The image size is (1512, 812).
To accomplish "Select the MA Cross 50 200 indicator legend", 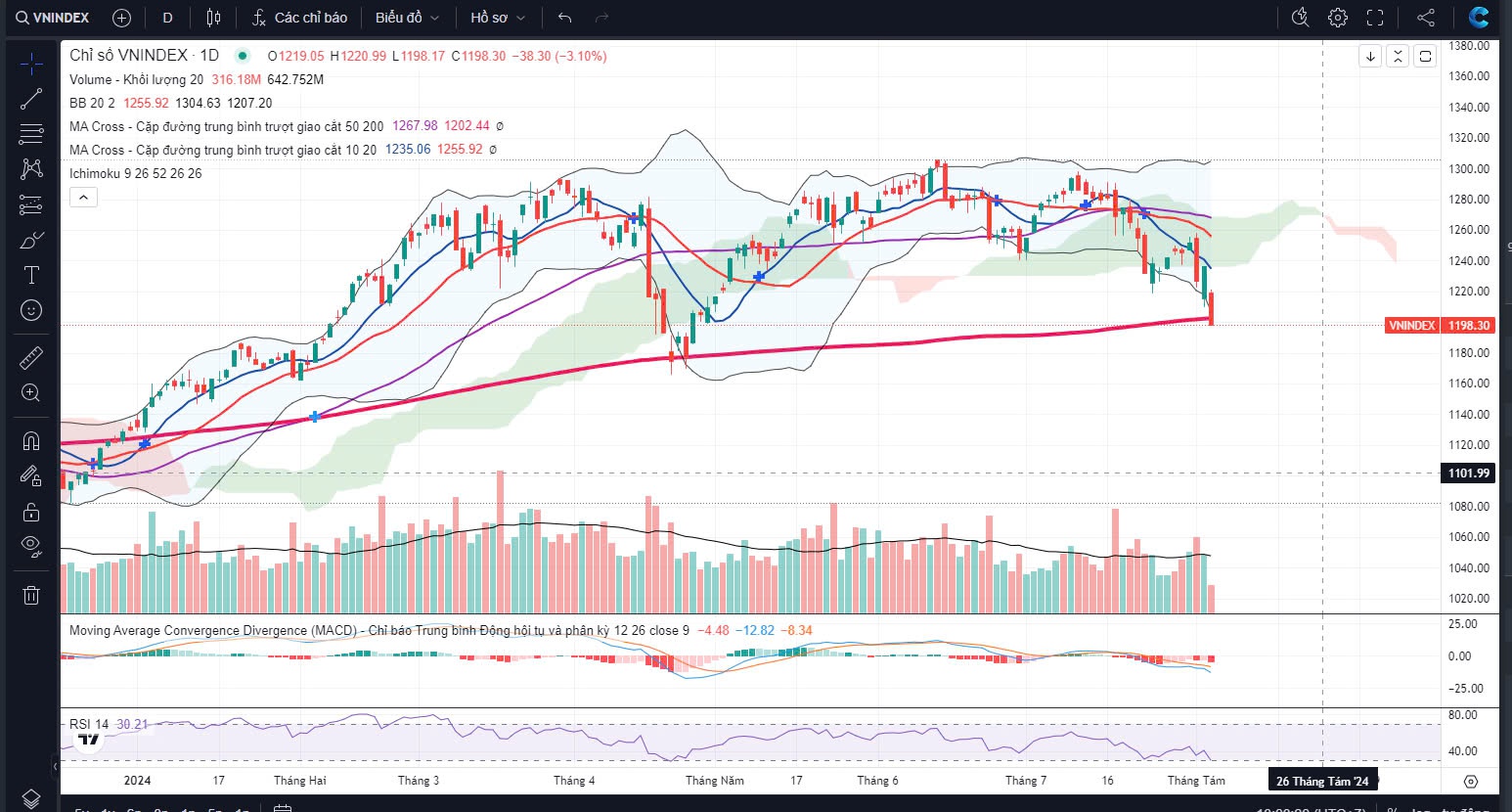I will [x=227, y=126].
